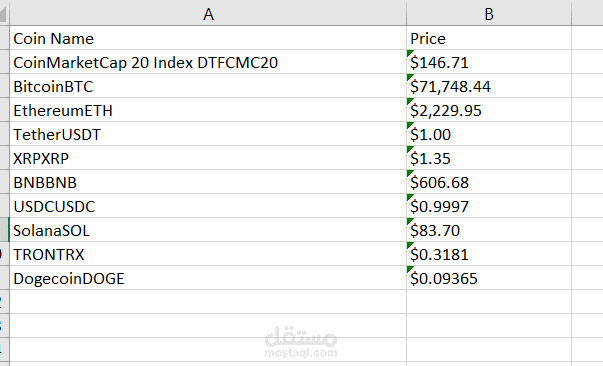Image resolution: width=603 pixels, height=366 pixels.
Task: Select the price cell "$606.68"
Action: [489, 182]
